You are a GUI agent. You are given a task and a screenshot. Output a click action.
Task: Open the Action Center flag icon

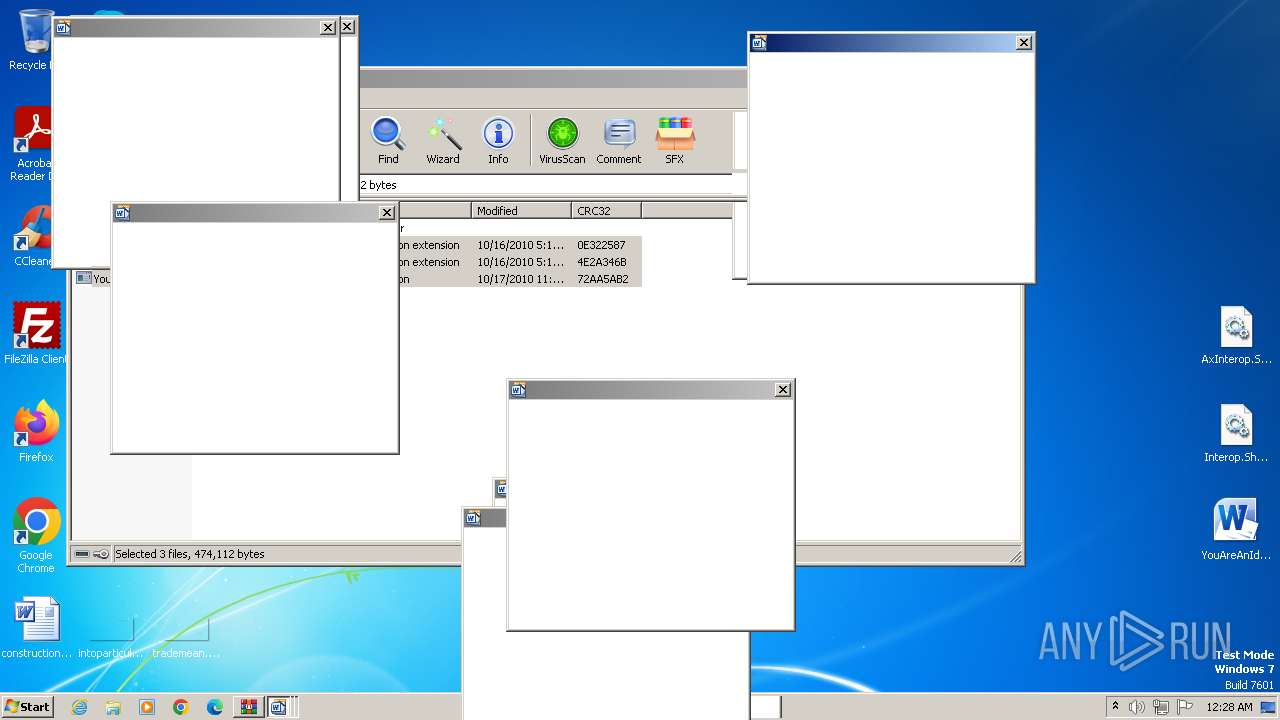1185,707
